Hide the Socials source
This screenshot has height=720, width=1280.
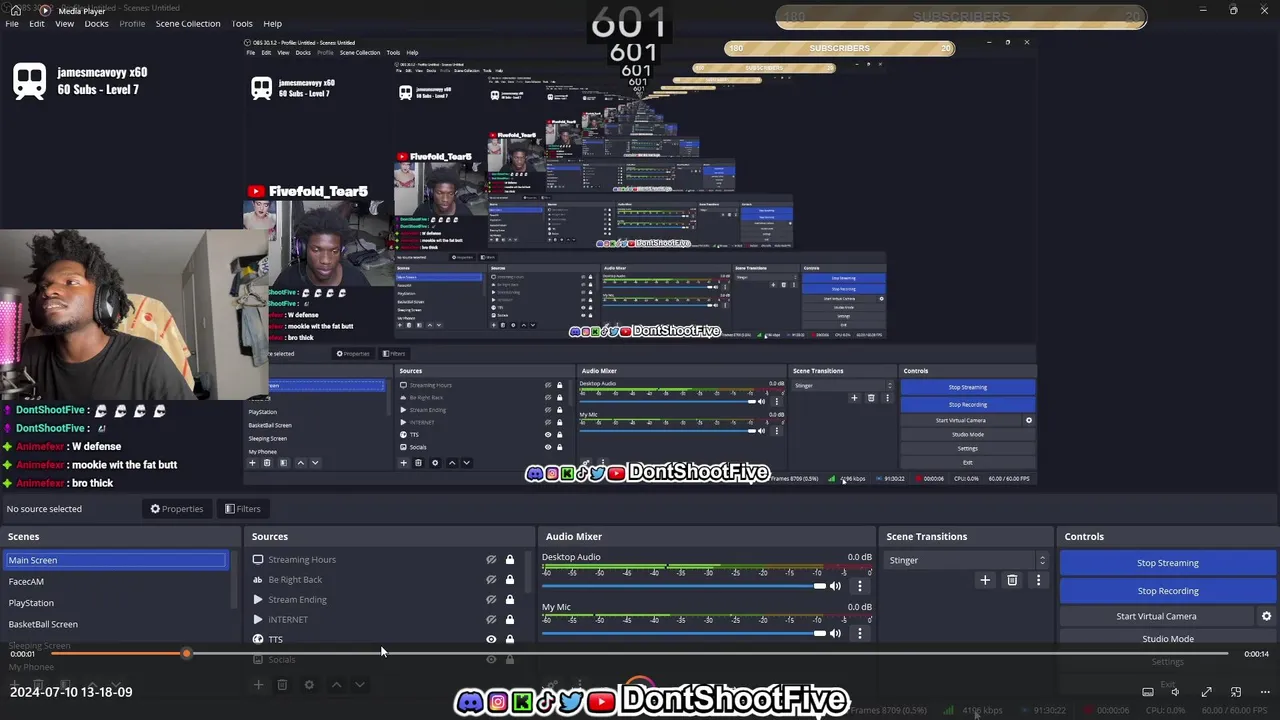click(491, 659)
